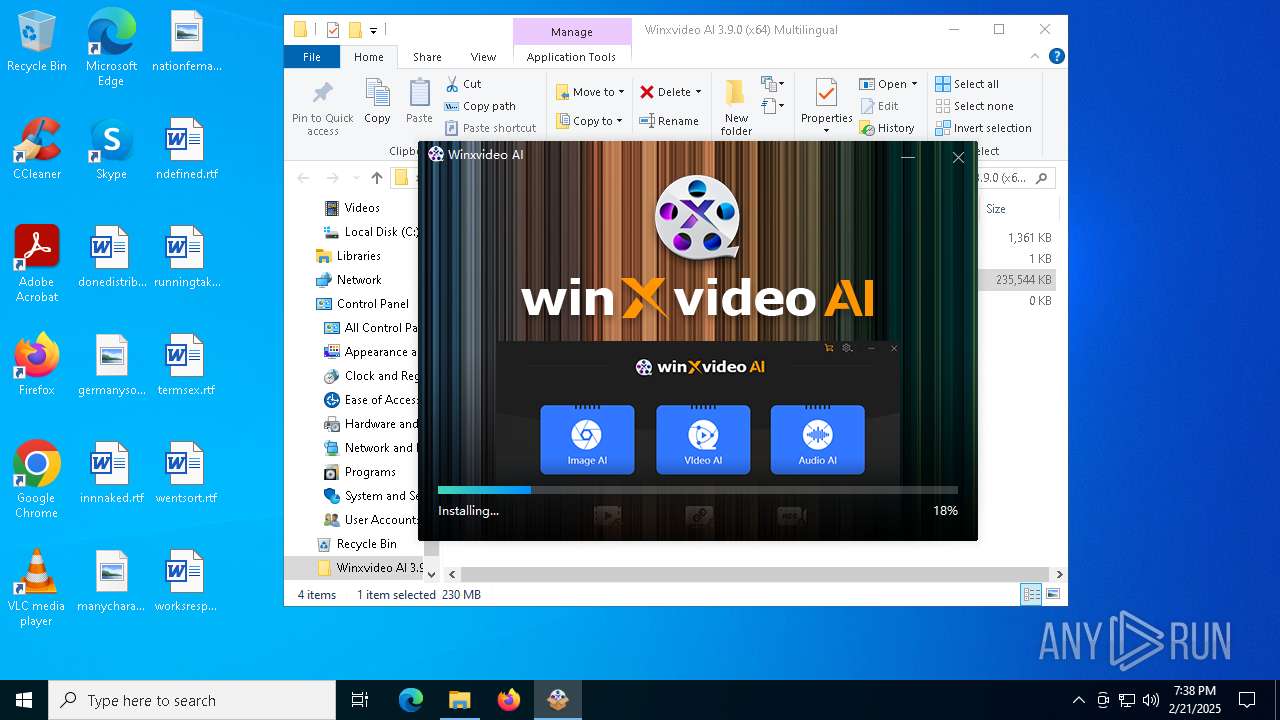The width and height of the screenshot is (1280, 720).
Task: Click History in Explorer ribbon
Action: (x=887, y=128)
